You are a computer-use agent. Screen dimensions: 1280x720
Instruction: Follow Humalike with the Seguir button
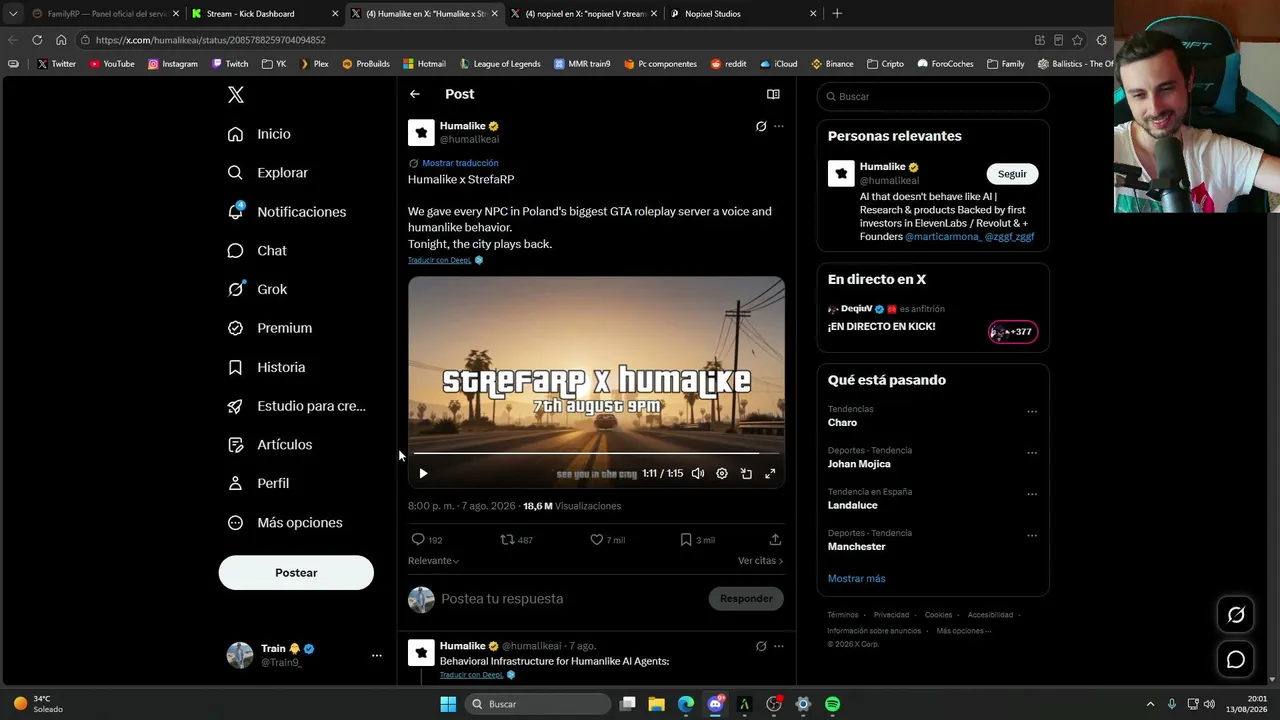click(1012, 174)
